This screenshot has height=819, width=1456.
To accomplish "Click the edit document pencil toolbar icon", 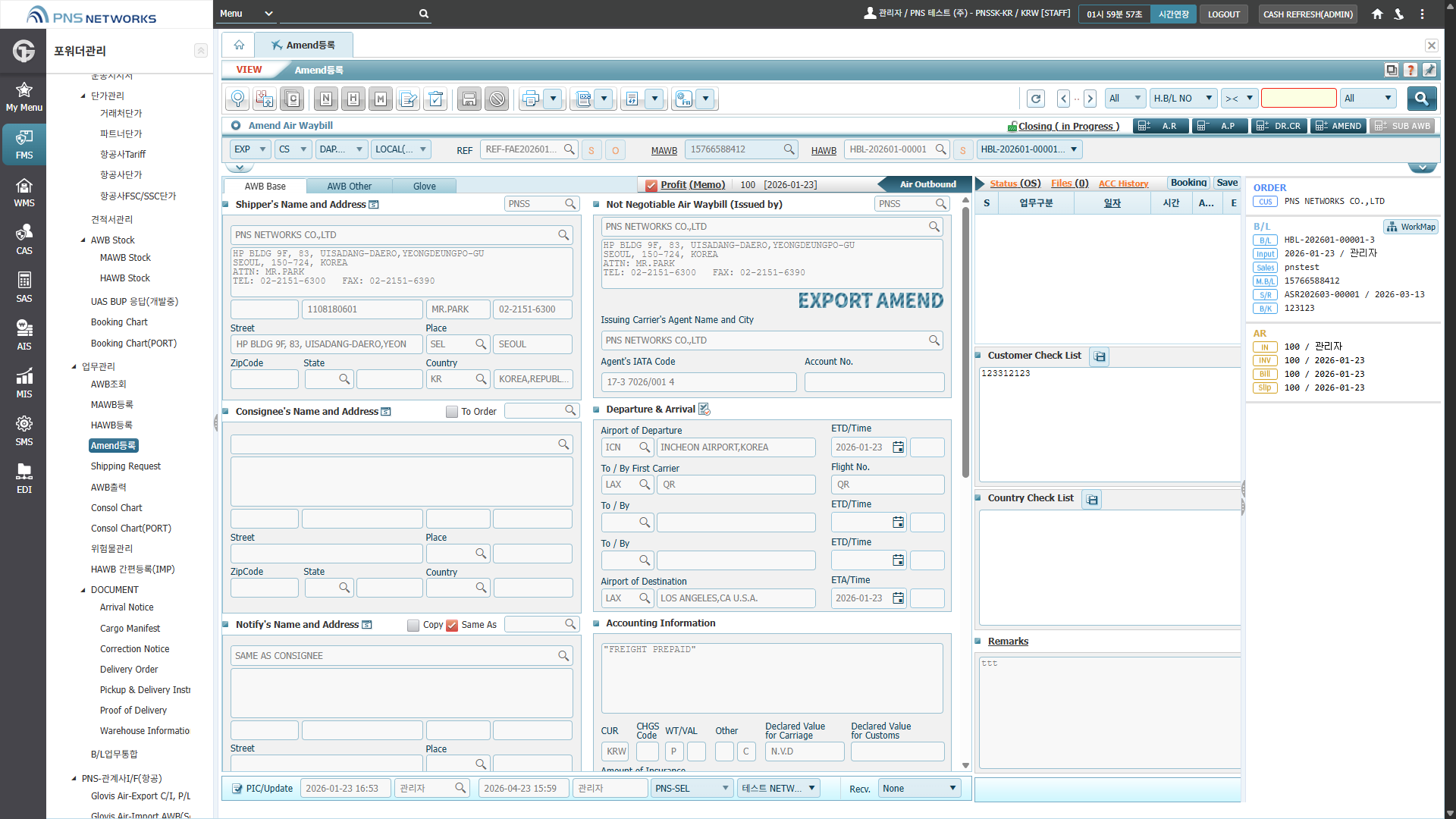I will coord(408,99).
